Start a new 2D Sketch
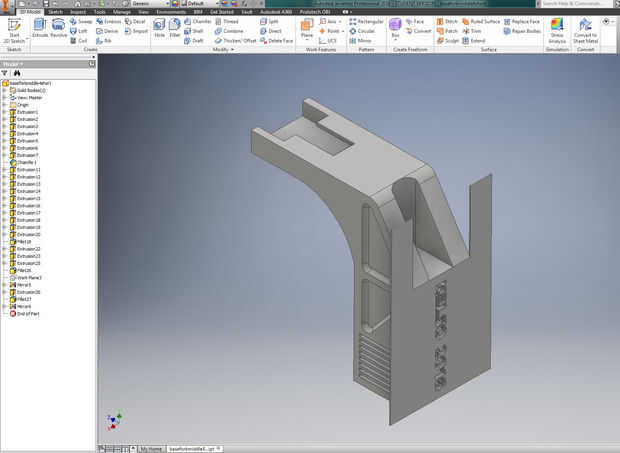 pos(13,28)
